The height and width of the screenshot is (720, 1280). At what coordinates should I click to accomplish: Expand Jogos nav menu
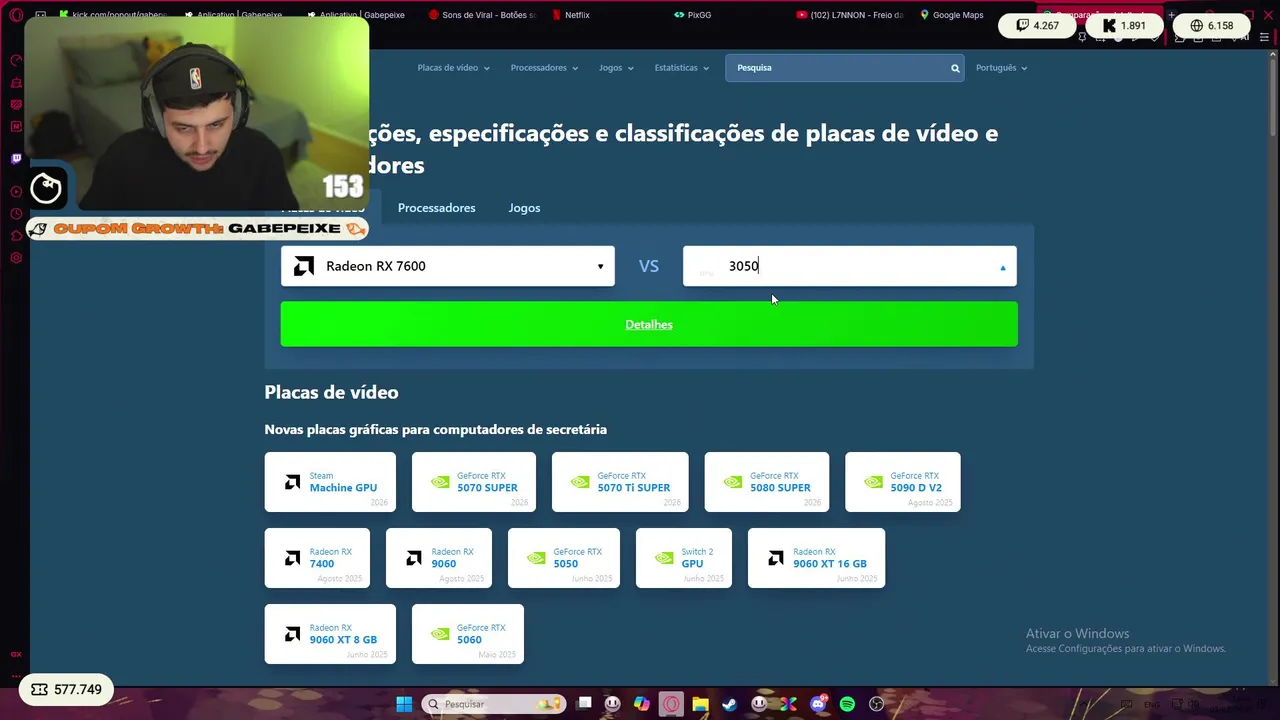616,68
